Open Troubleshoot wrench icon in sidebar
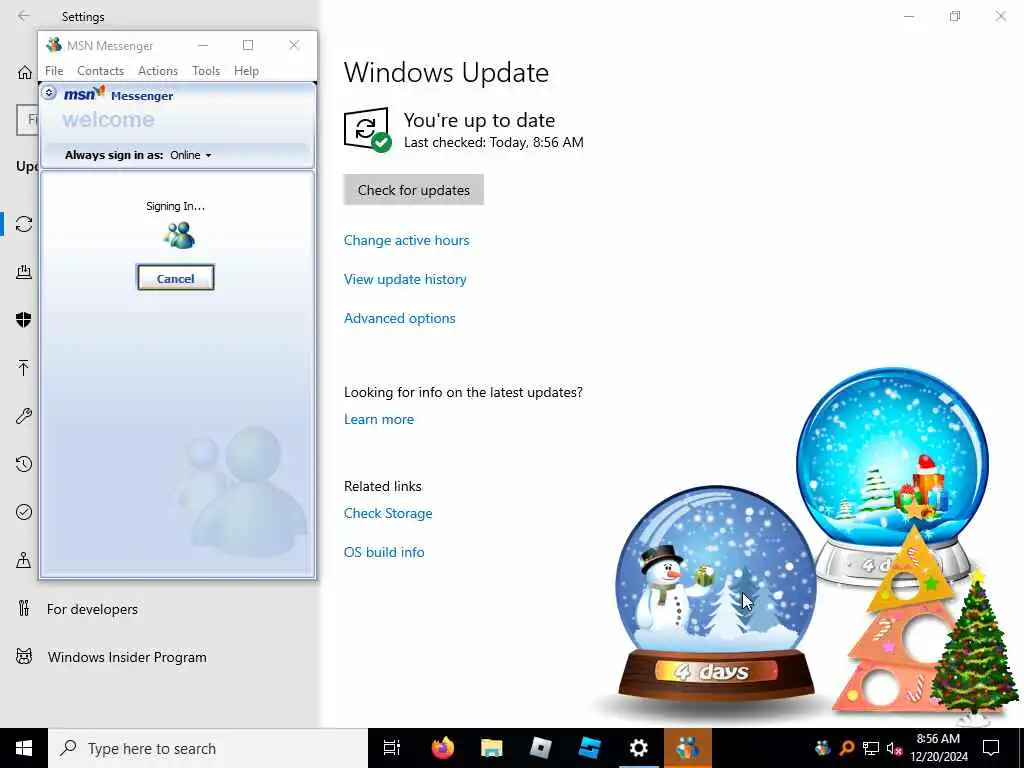Viewport: 1024px width, 768px height. tap(24, 416)
